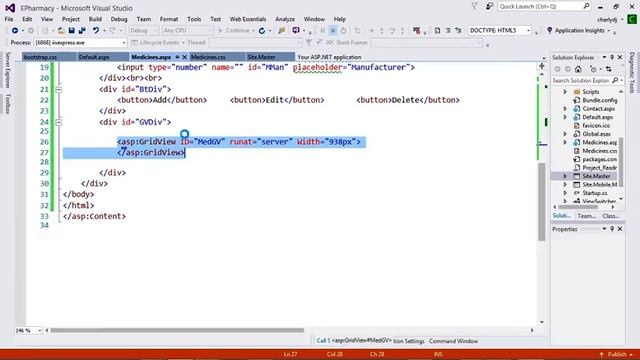Viewport: 640px width, 360px height.
Task: Switch to the Class View panel tab
Action: tap(611, 216)
